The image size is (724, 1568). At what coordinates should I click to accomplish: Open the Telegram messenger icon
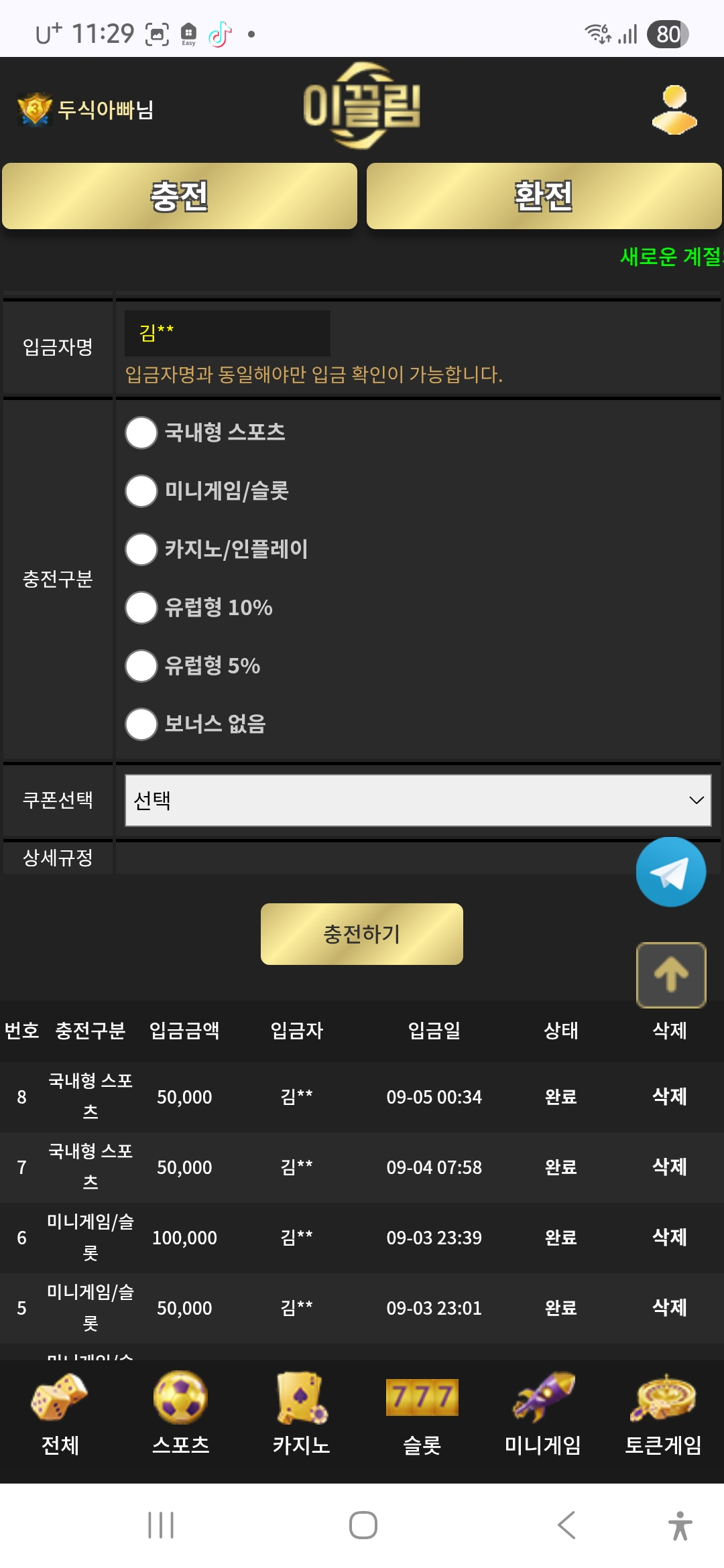tap(670, 871)
